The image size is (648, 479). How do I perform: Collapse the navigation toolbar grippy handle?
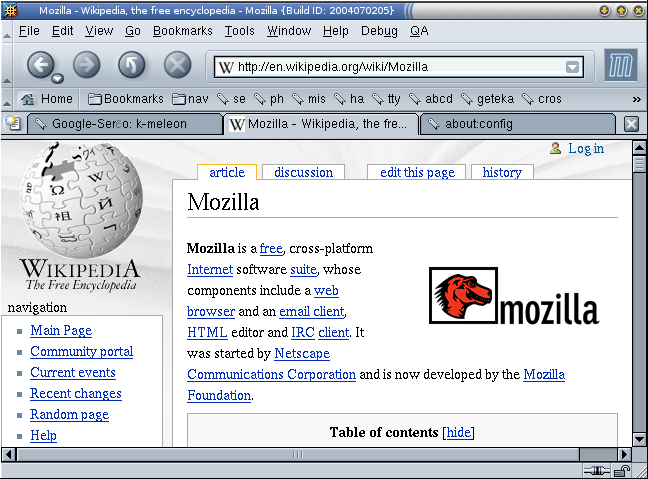click(x=7, y=65)
